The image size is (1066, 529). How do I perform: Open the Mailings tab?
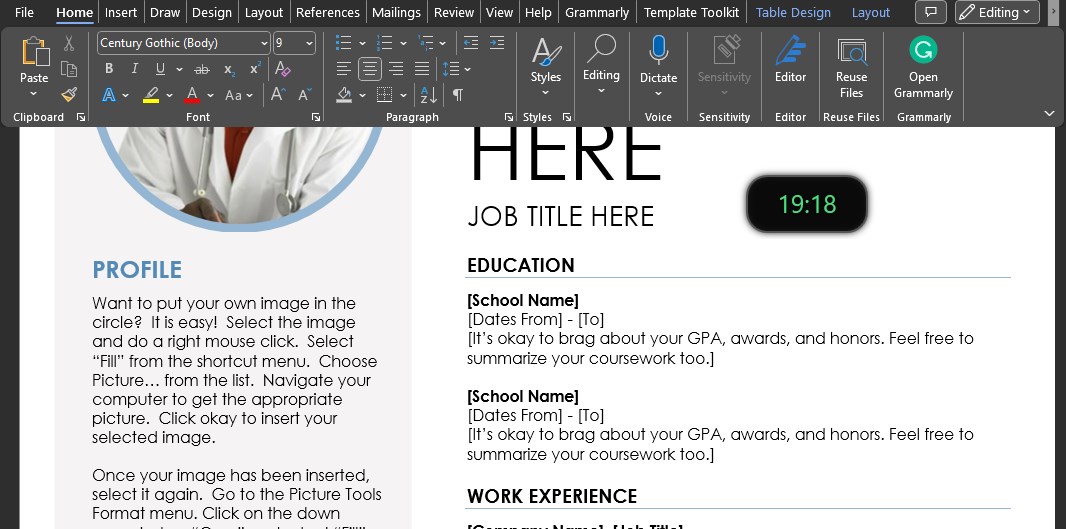(x=396, y=12)
